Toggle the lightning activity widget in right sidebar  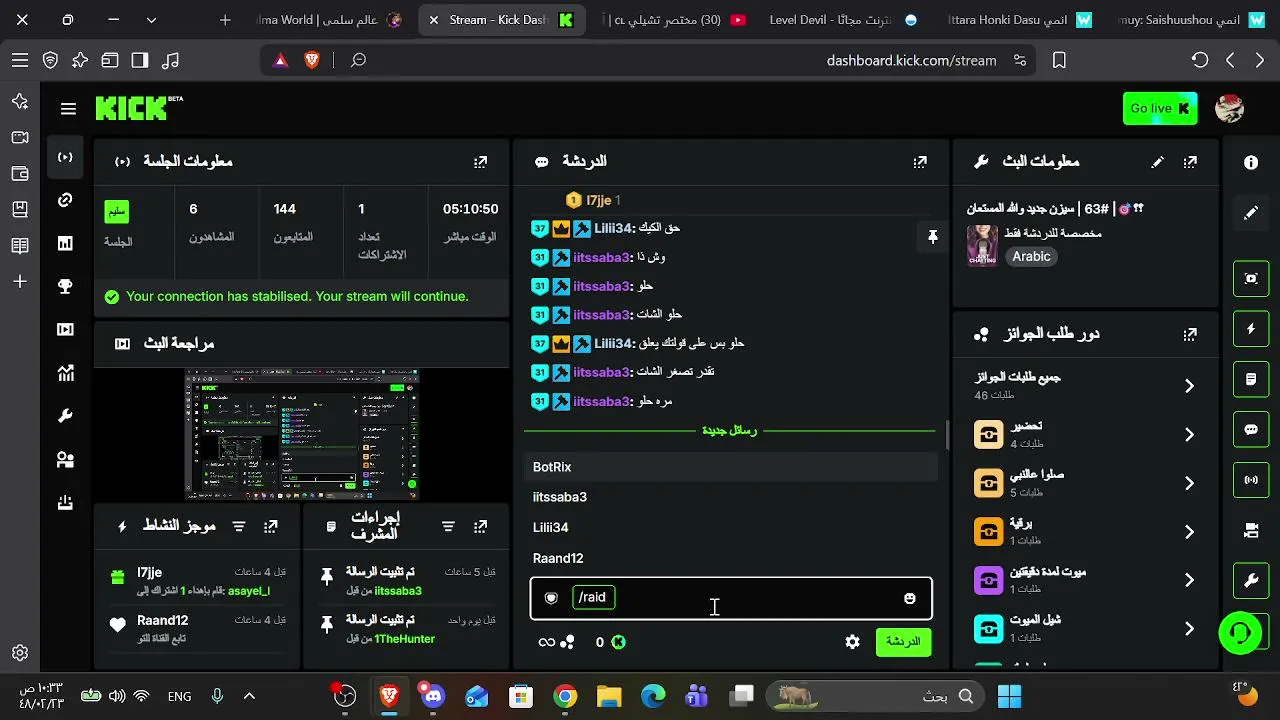pyautogui.click(x=1251, y=329)
